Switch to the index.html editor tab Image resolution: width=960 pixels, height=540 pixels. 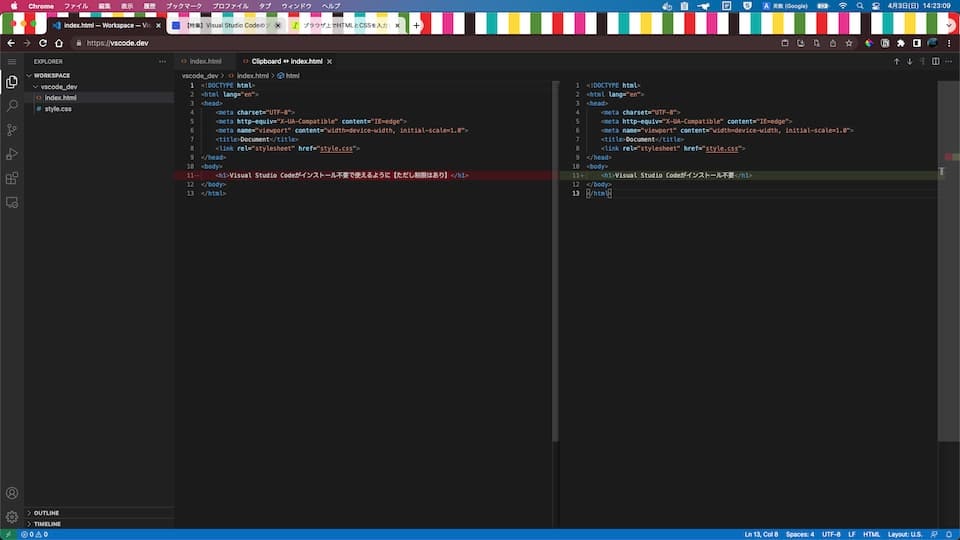click(205, 61)
